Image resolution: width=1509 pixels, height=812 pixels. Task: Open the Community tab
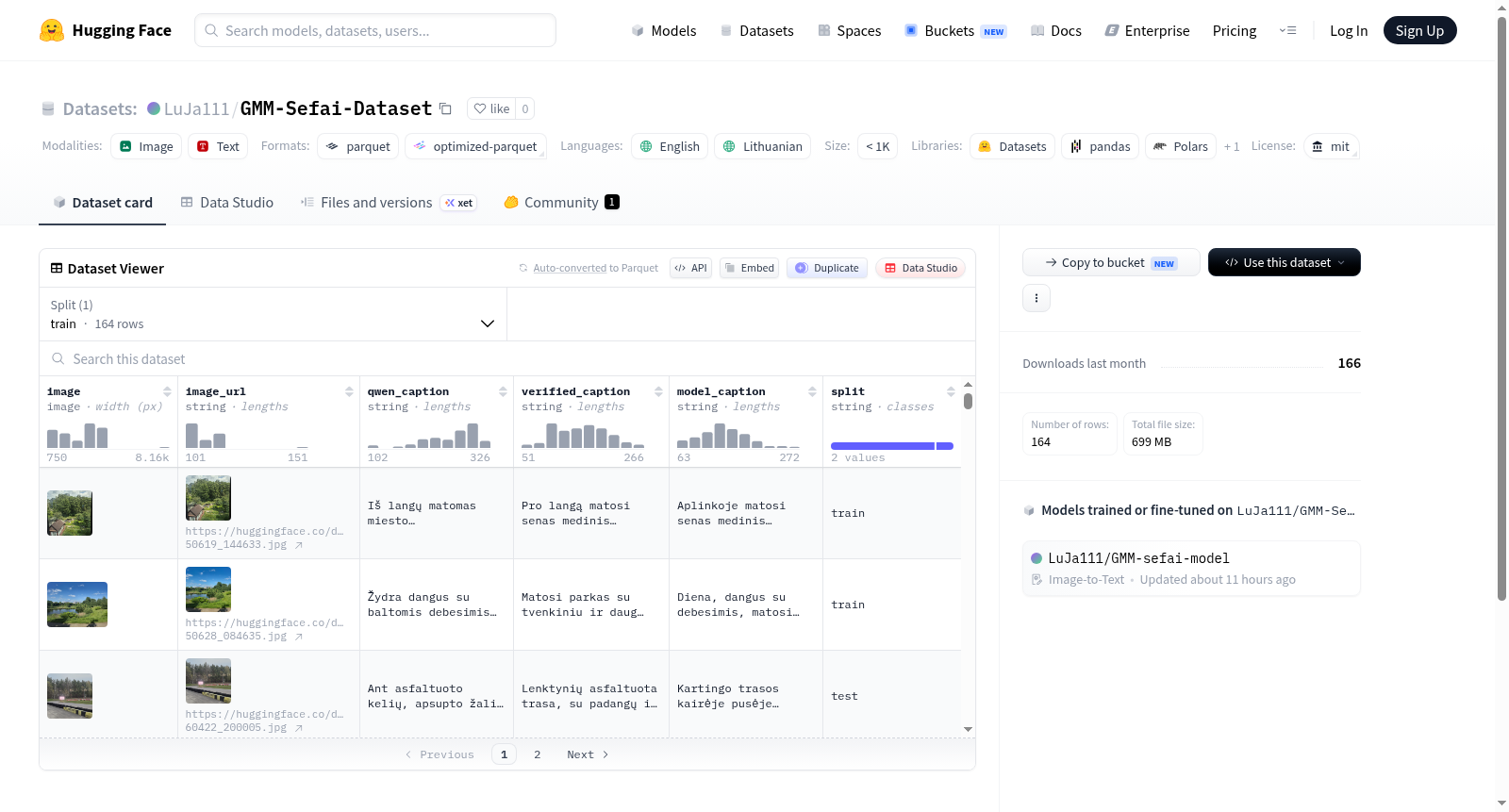point(561,202)
